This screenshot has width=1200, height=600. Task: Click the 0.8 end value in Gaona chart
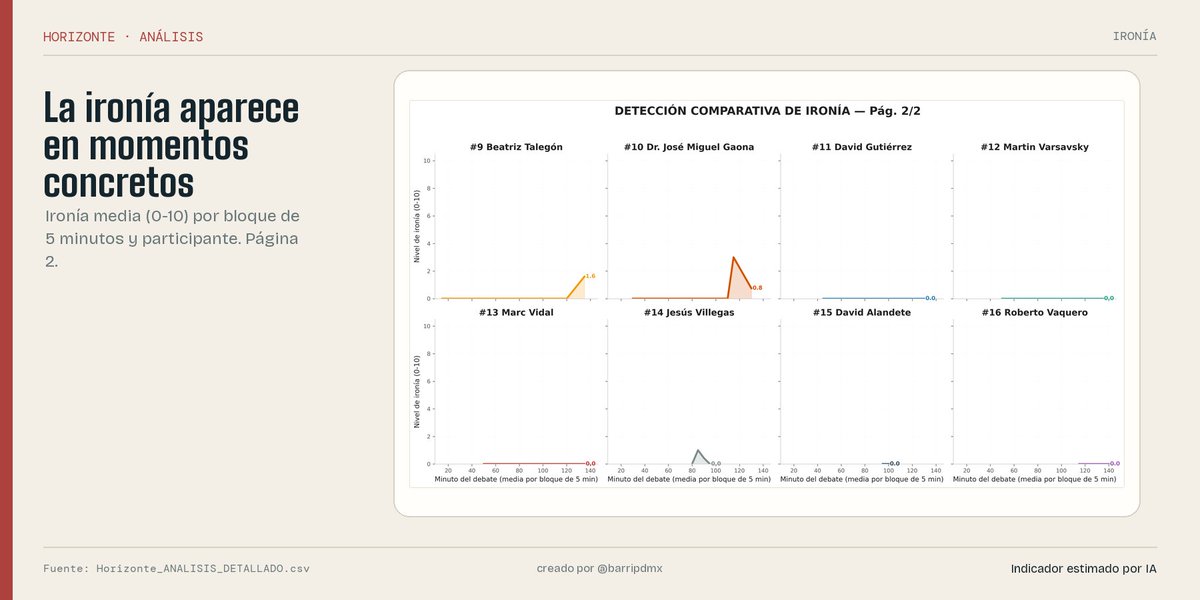pyautogui.click(x=757, y=288)
